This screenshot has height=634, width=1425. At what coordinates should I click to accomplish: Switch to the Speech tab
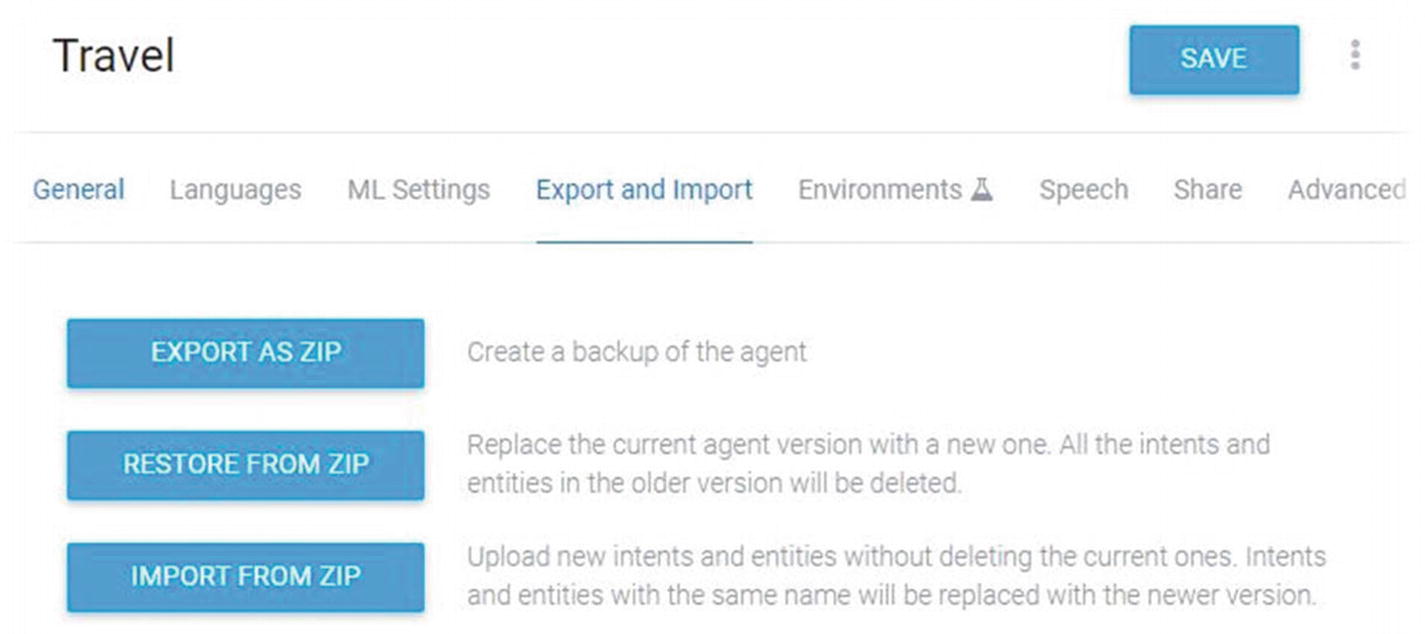pos(1083,189)
